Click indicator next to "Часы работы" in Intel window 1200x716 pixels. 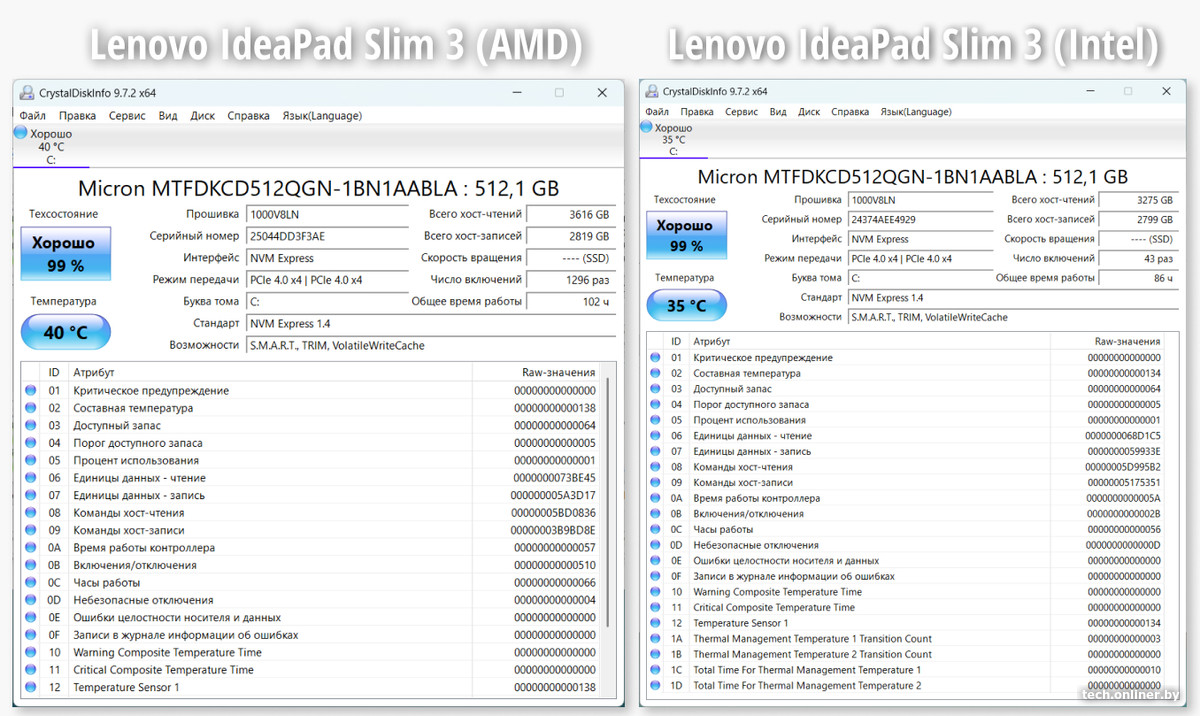point(656,529)
